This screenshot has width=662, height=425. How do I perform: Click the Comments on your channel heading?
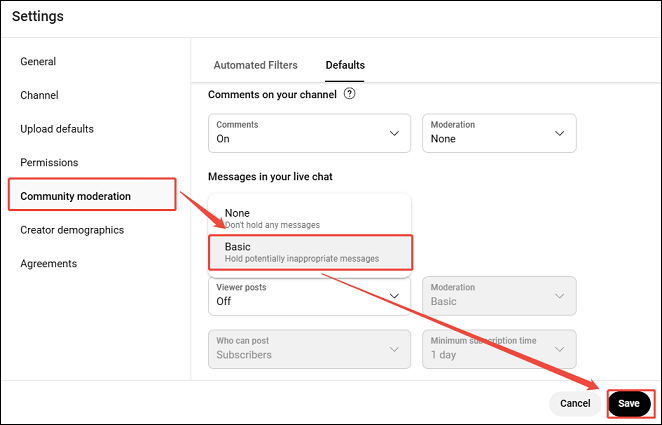[272, 95]
